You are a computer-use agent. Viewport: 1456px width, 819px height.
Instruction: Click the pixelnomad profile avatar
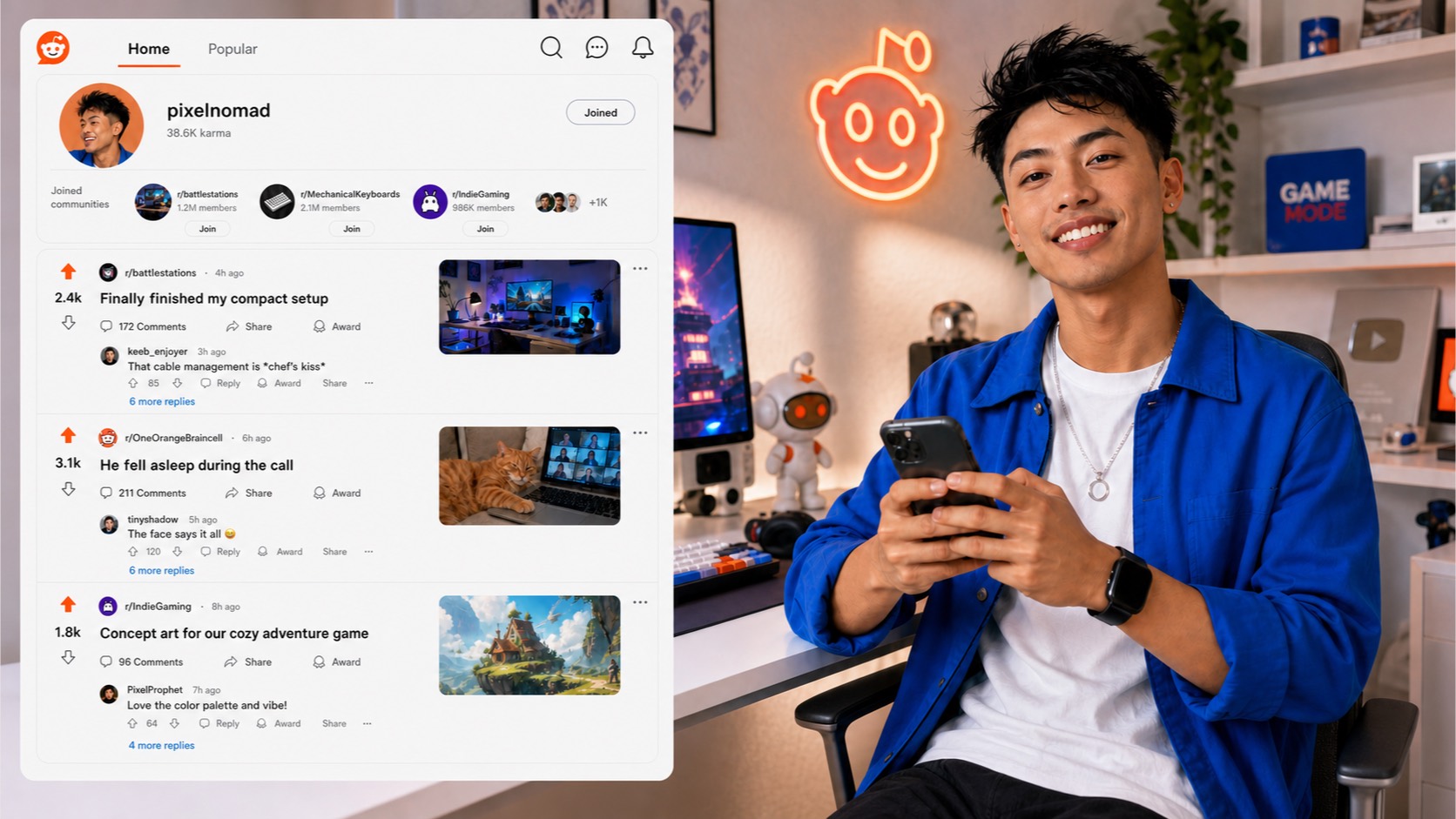tap(101, 124)
